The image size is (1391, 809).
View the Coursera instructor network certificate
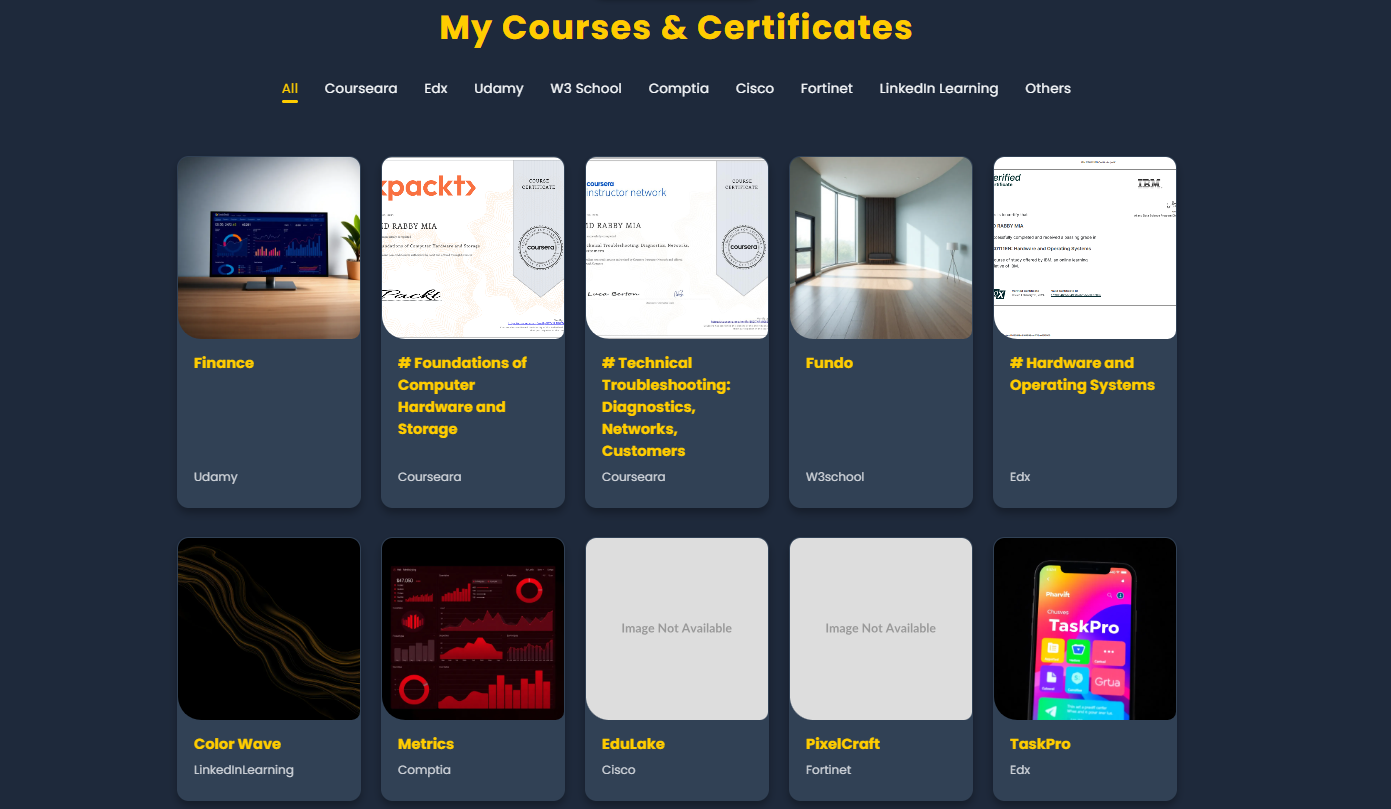point(676,247)
